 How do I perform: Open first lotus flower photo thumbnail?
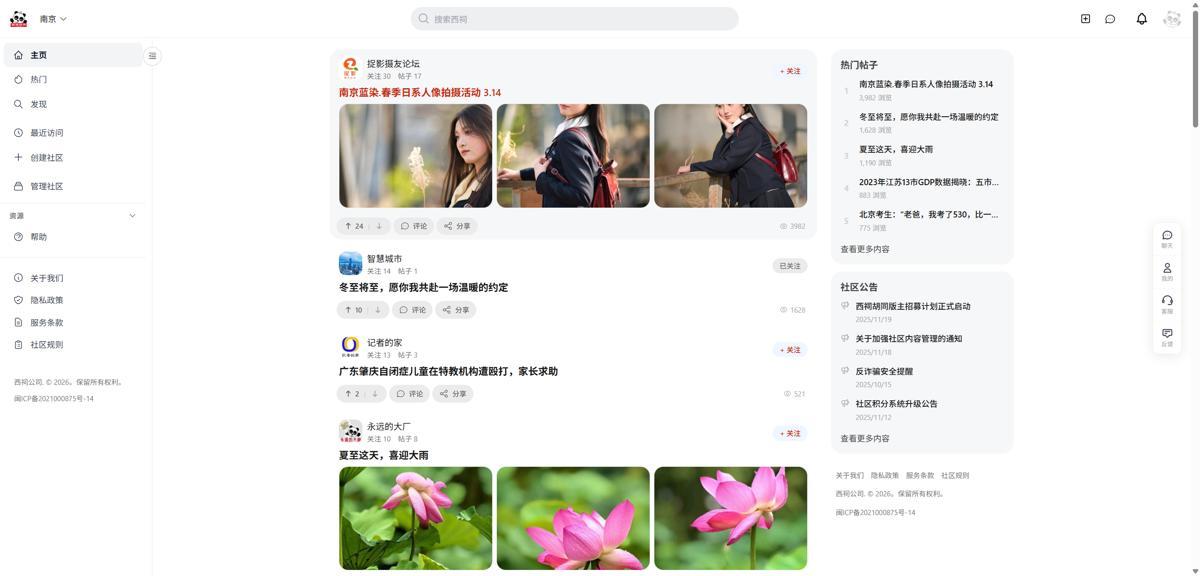(415, 518)
